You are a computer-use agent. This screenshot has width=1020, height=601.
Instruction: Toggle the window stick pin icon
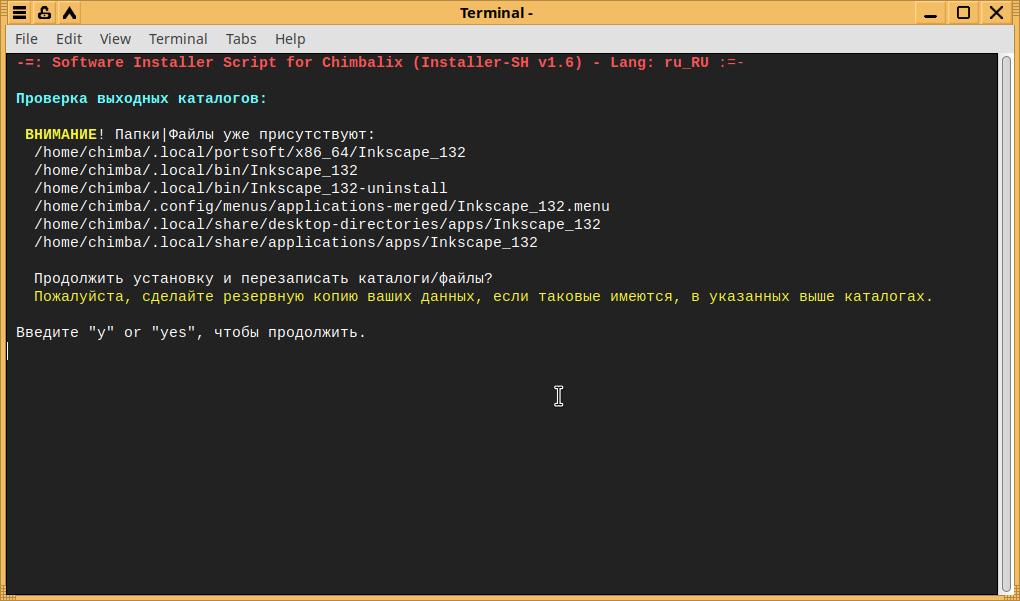(x=44, y=12)
